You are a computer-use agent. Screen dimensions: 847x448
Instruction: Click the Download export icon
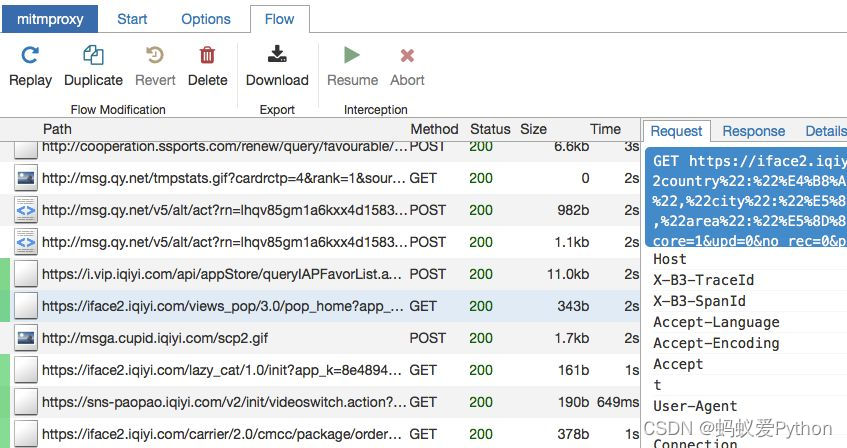[277, 56]
